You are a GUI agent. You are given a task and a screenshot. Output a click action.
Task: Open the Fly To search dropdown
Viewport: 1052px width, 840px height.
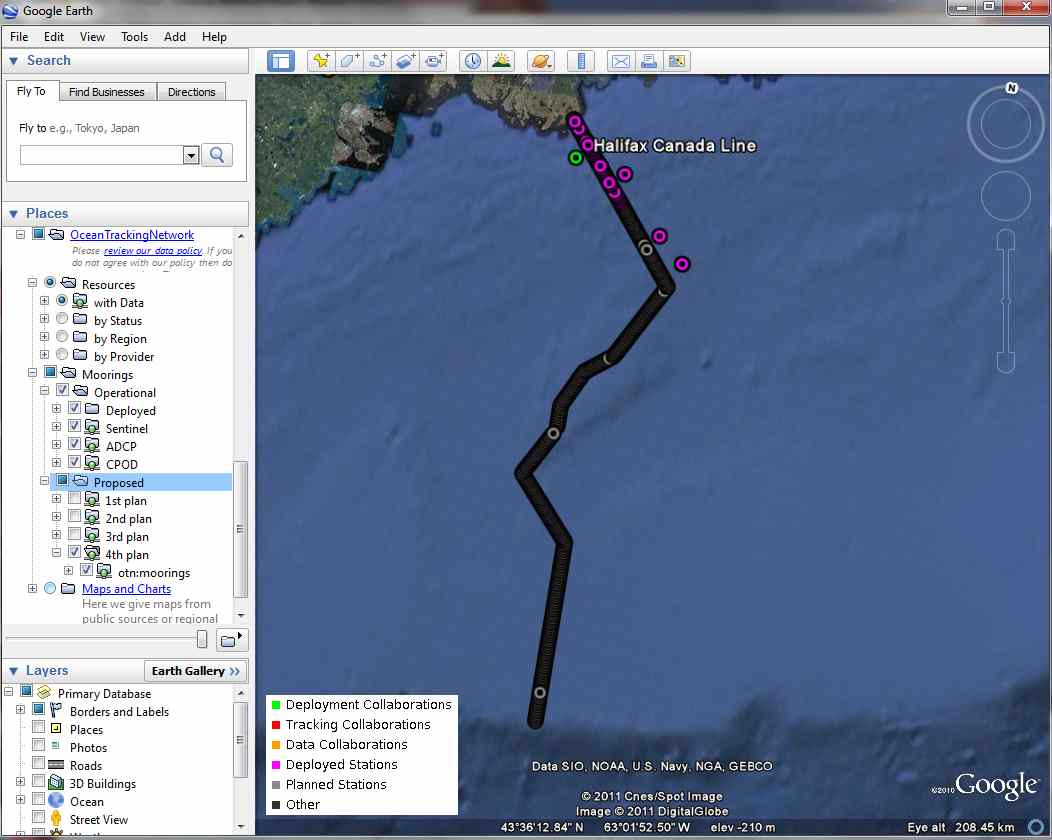click(x=191, y=155)
